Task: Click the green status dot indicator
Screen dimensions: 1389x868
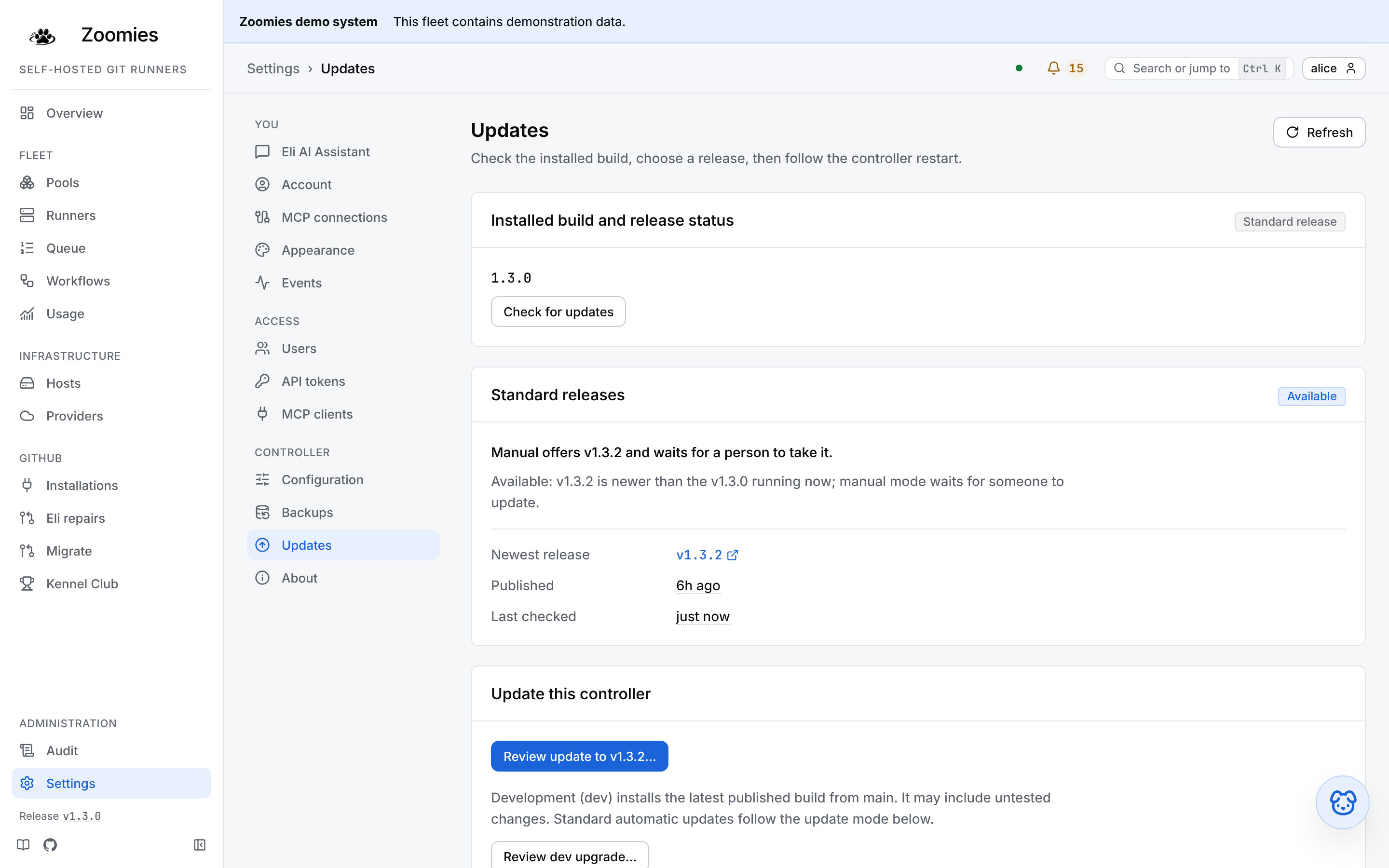Action: click(x=1019, y=68)
